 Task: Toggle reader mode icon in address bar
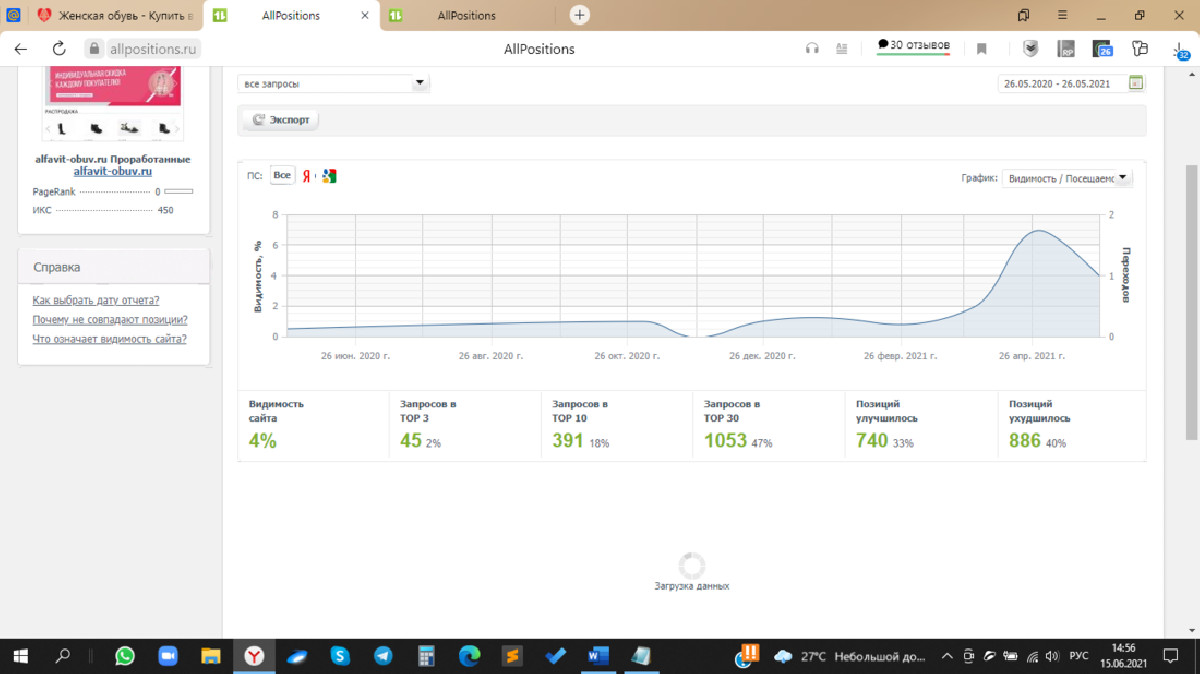(x=841, y=48)
